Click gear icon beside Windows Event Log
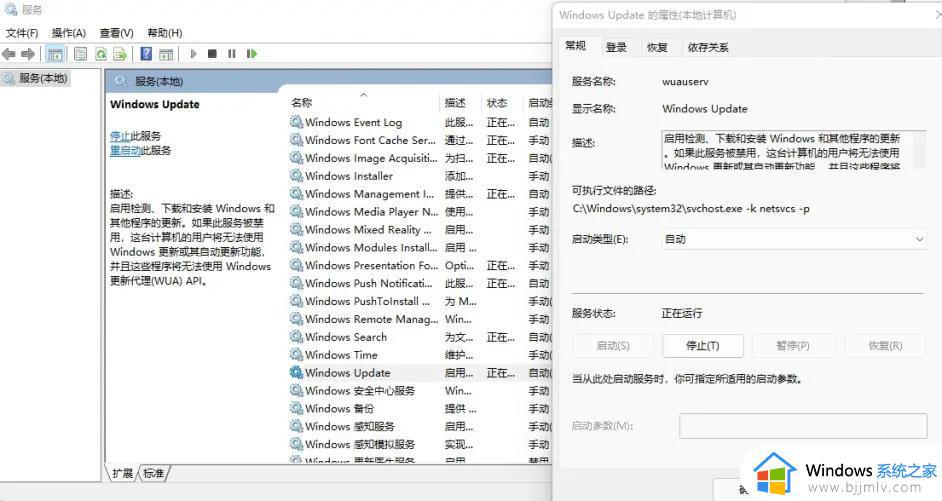Screen dimensions: 942x501 (296, 122)
